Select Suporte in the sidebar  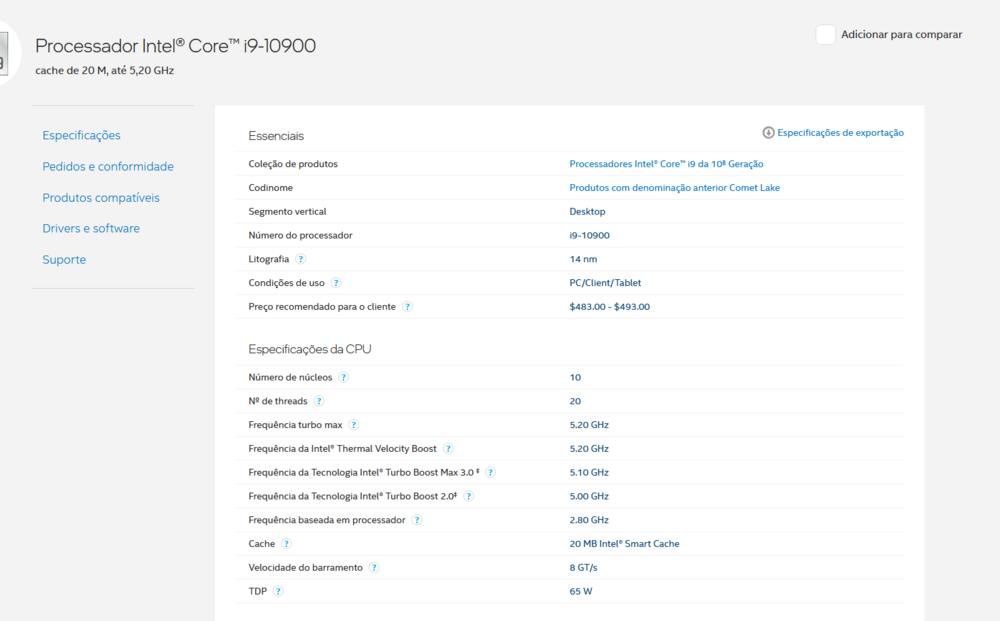(64, 259)
